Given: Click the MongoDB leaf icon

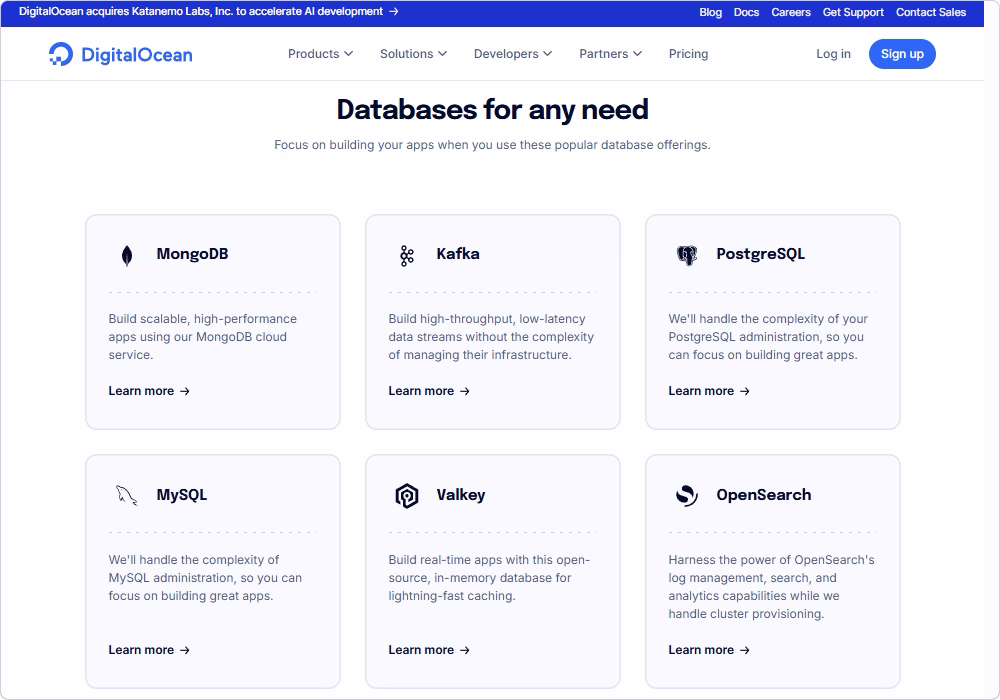Looking at the screenshot, I should click(127, 256).
